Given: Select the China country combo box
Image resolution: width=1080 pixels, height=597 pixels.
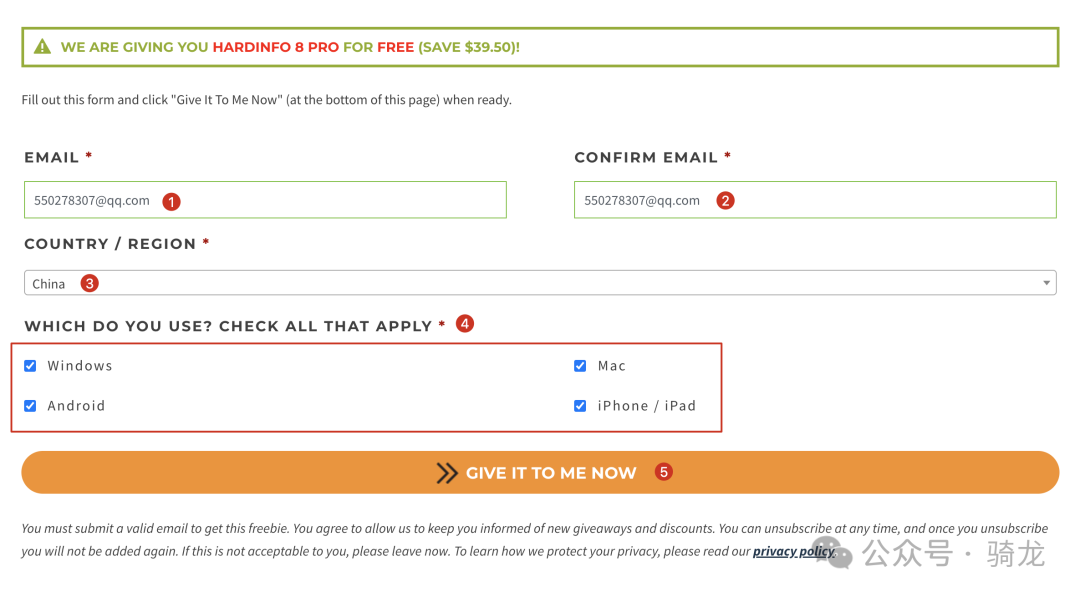Looking at the screenshot, I should [x=540, y=283].
